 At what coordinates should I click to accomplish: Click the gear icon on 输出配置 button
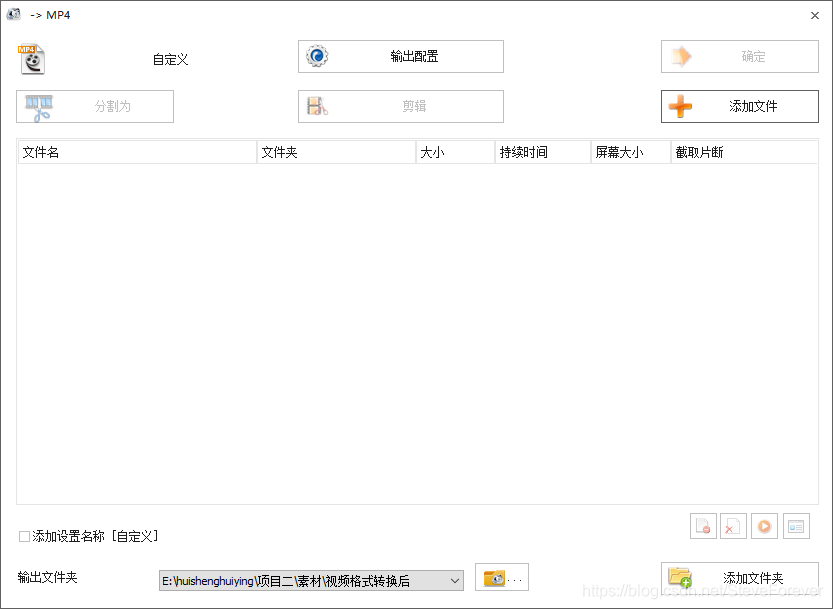click(318, 56)
